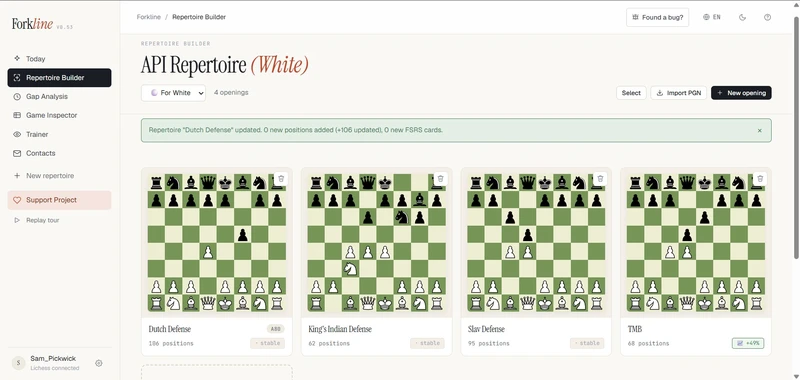Click the Trainer eye icon
The width and height of the screenshot is (800, 380).
(17, 134)
